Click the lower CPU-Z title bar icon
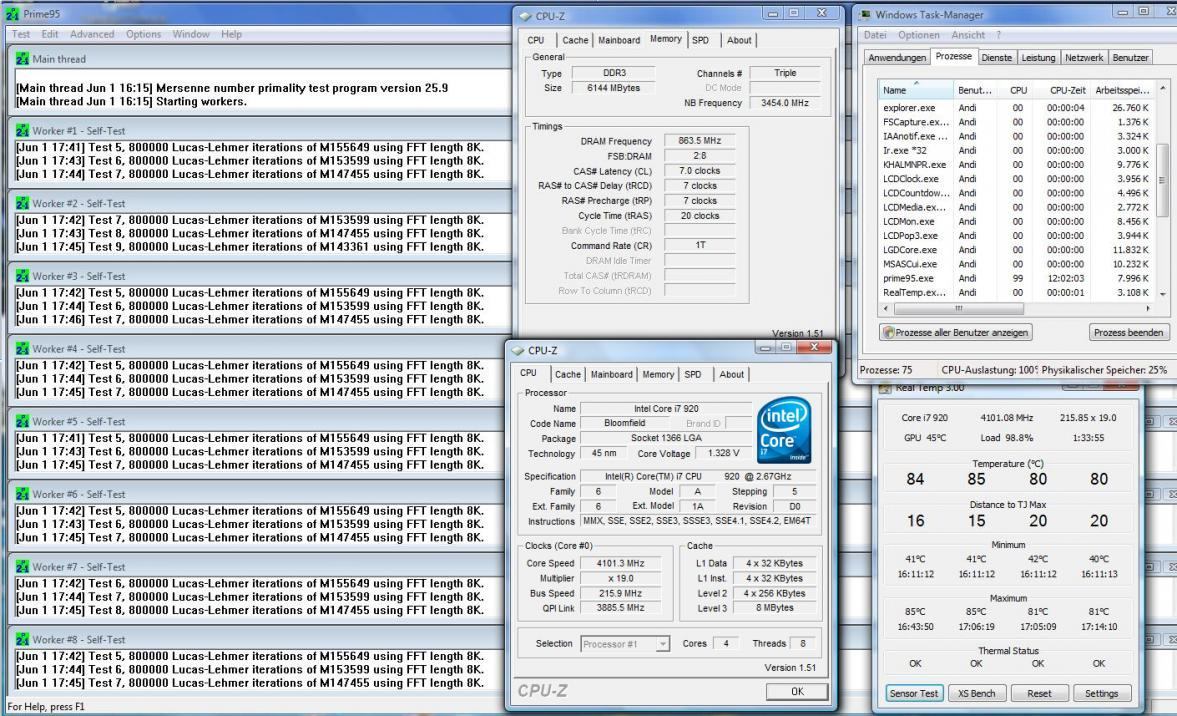The height and width of the screenshot is (716, 1177). [x=518, y=350]
